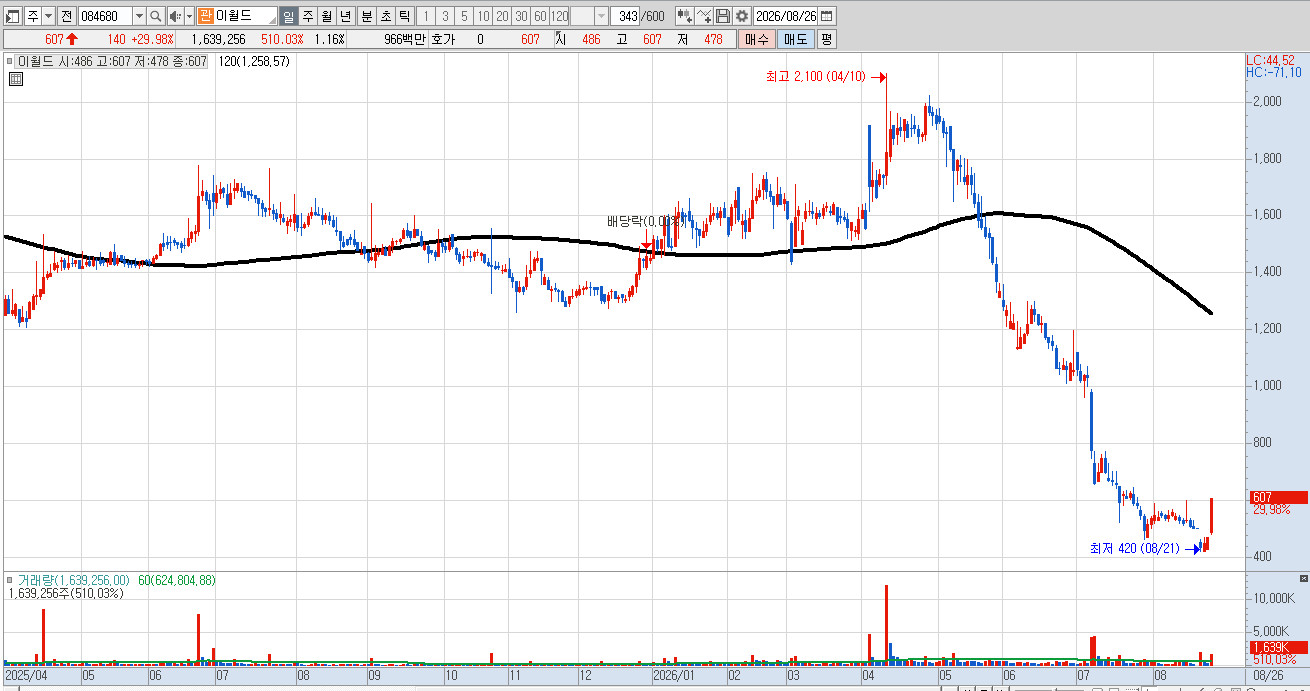Open the stock search magnifier
The height and width of the screenshot is (691, 1310).
156,16
